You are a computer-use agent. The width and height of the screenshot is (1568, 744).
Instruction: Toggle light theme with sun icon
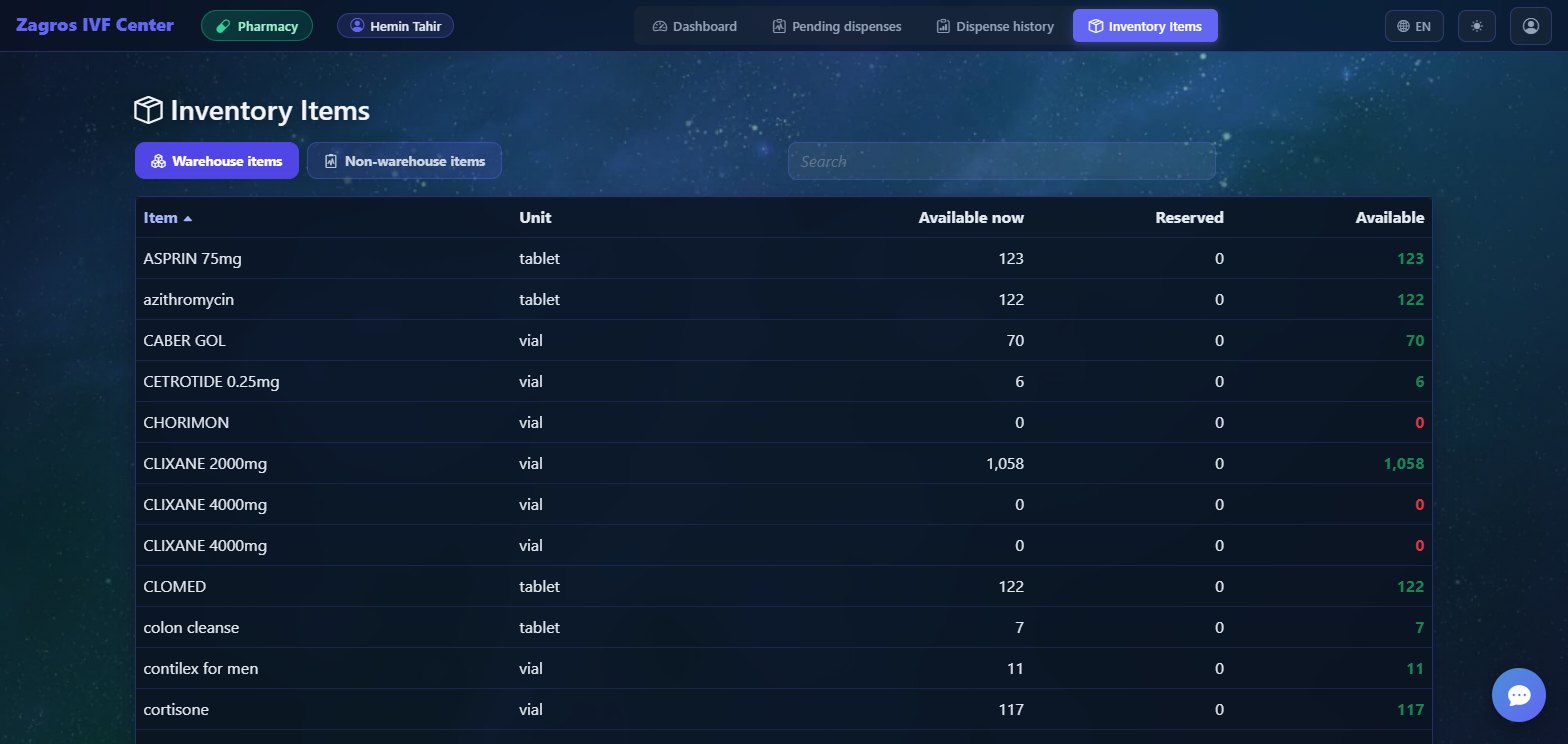[x=1476, y=26]
